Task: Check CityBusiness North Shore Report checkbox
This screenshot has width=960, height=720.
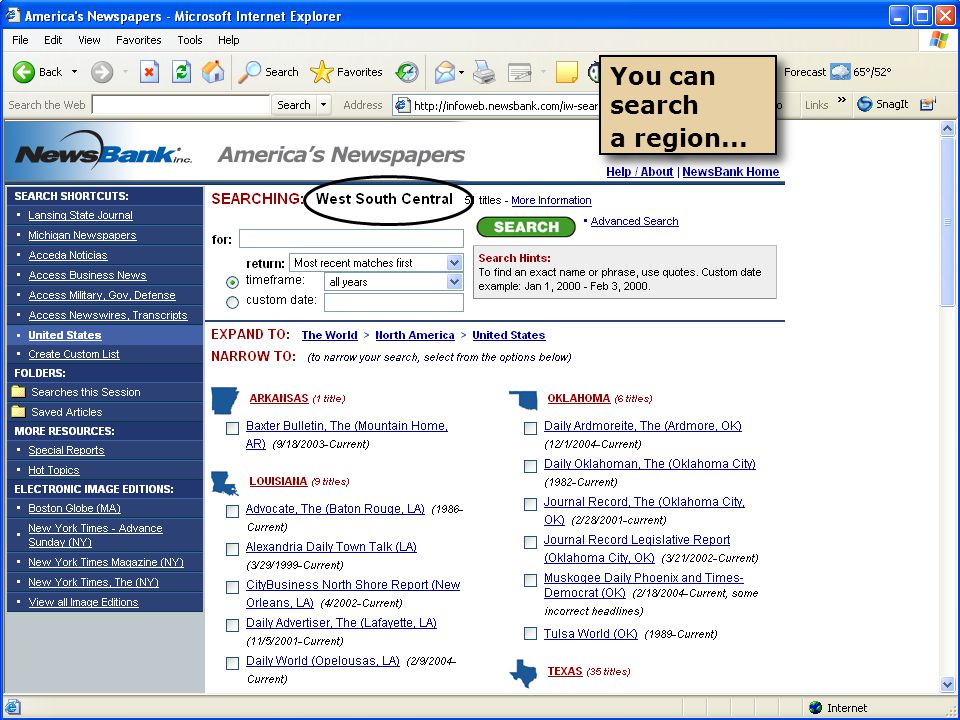Action: (233, 587)
